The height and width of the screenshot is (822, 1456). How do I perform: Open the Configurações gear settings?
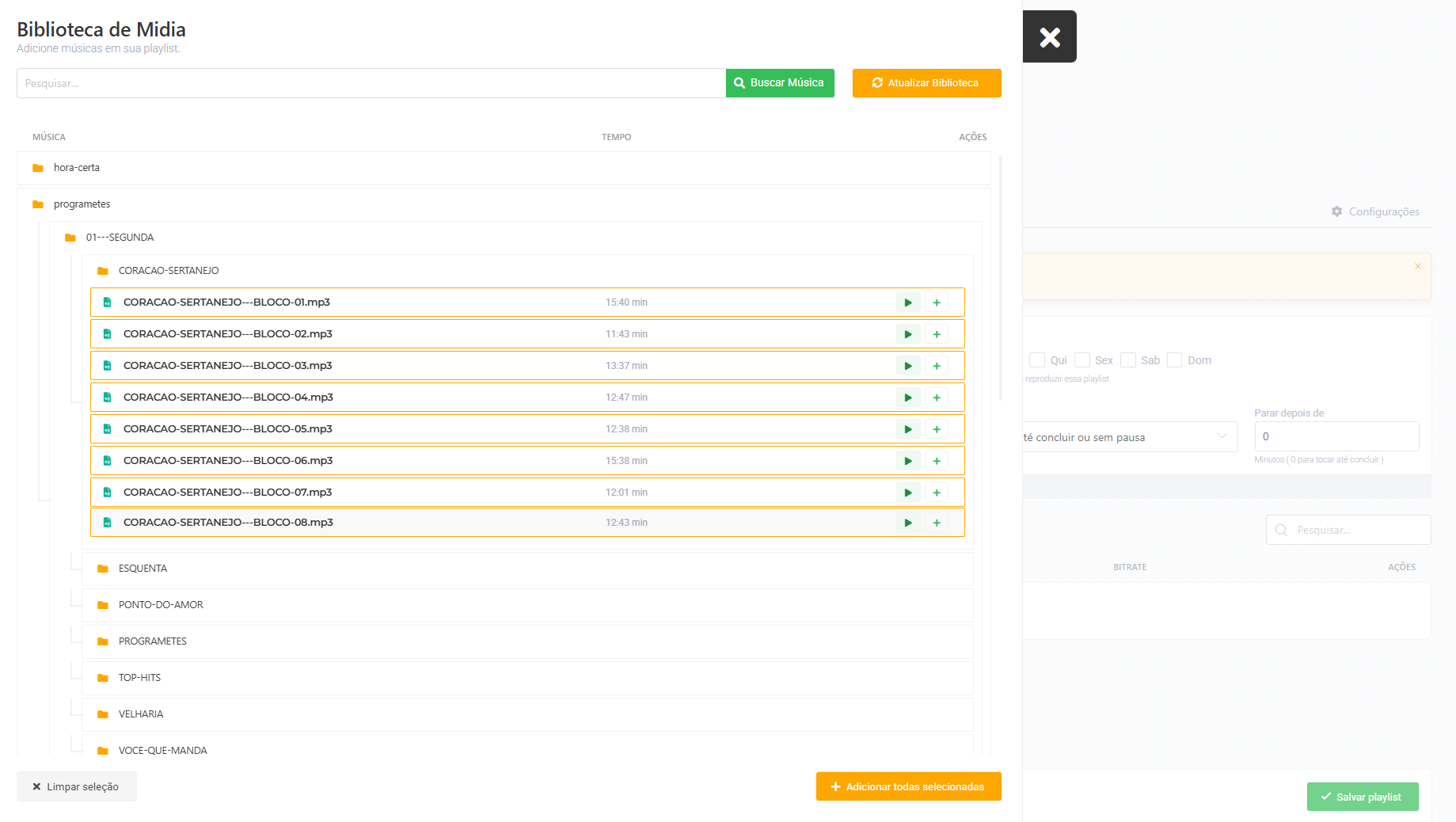point(1375,211)
